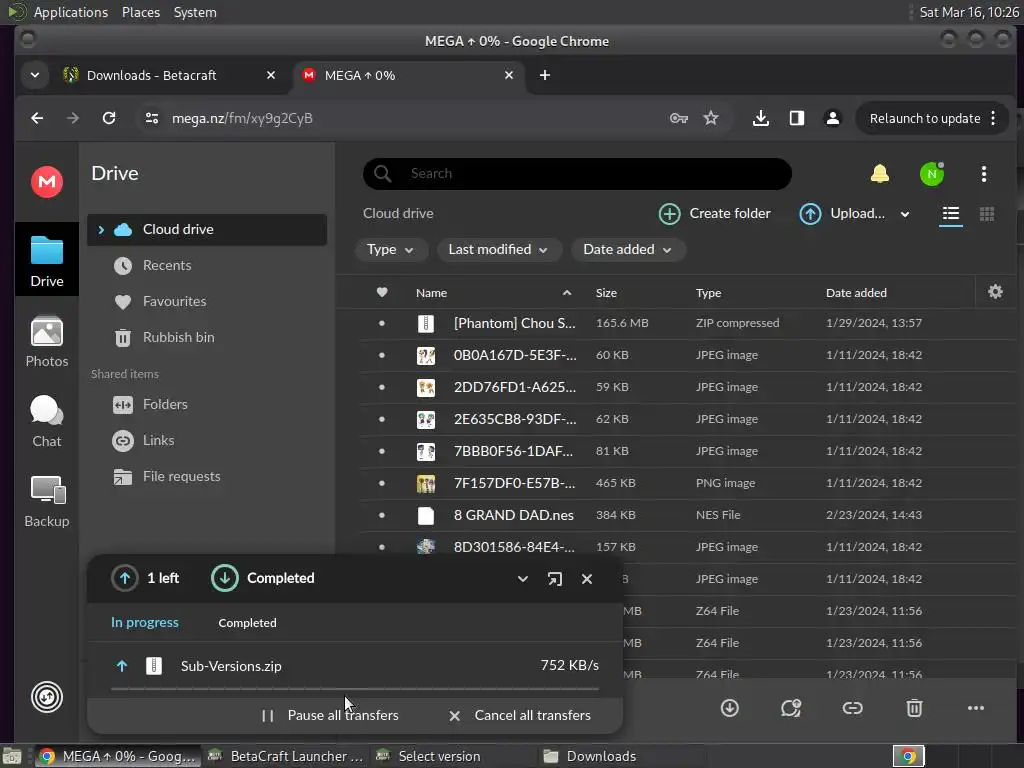The height and width of the screenshot is (768, 1024).
Task: Bookmark this page with the star
Action: point(711,118)
